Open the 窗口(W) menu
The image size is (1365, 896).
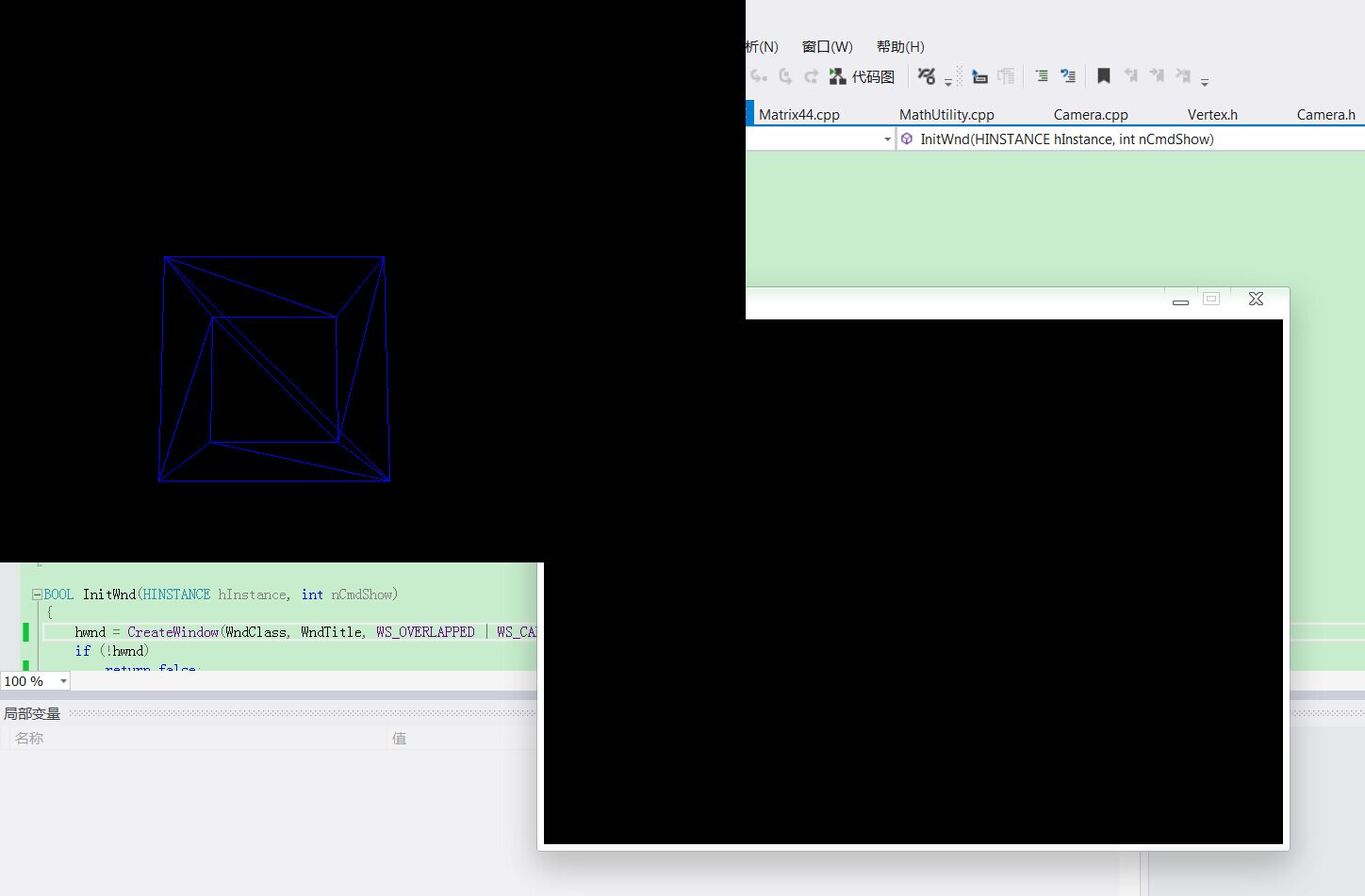coord(827,46)
